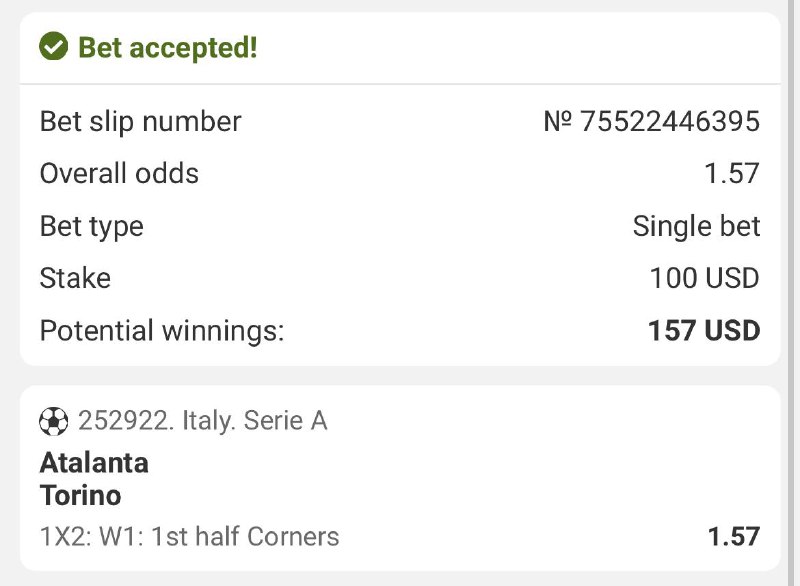Click the green checkmark icon

click(53, 47)
